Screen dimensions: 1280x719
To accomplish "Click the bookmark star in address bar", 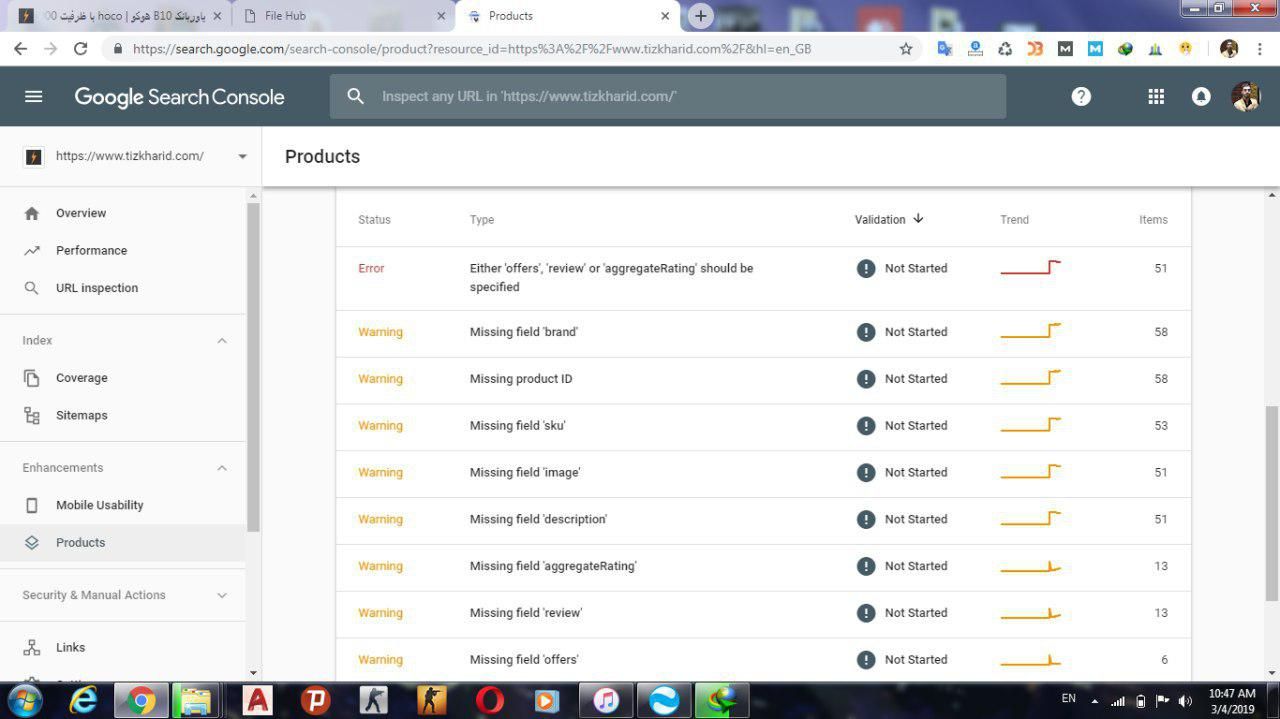I will point(906,48).
